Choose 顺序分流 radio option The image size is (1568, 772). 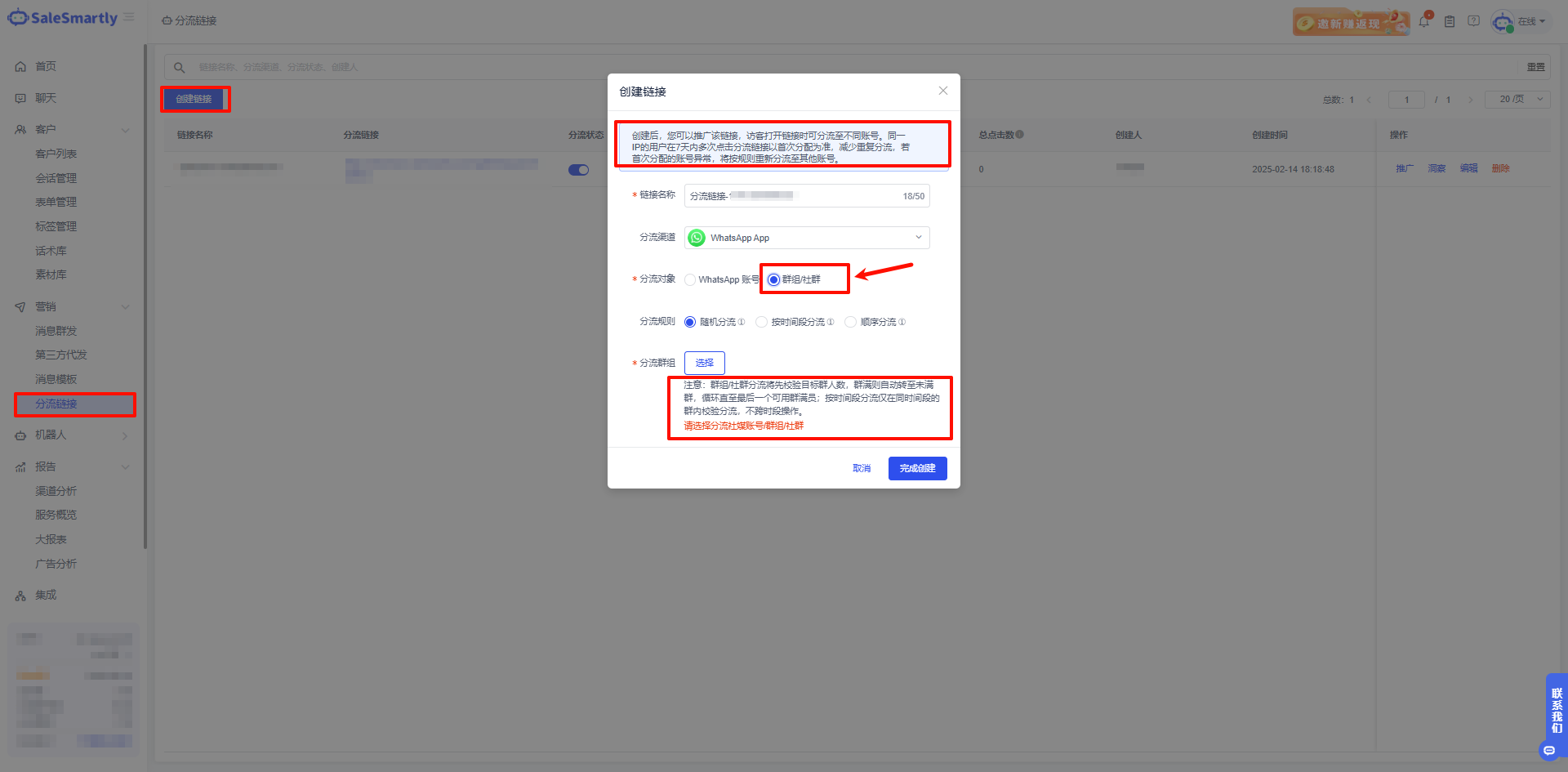(851, 322)
